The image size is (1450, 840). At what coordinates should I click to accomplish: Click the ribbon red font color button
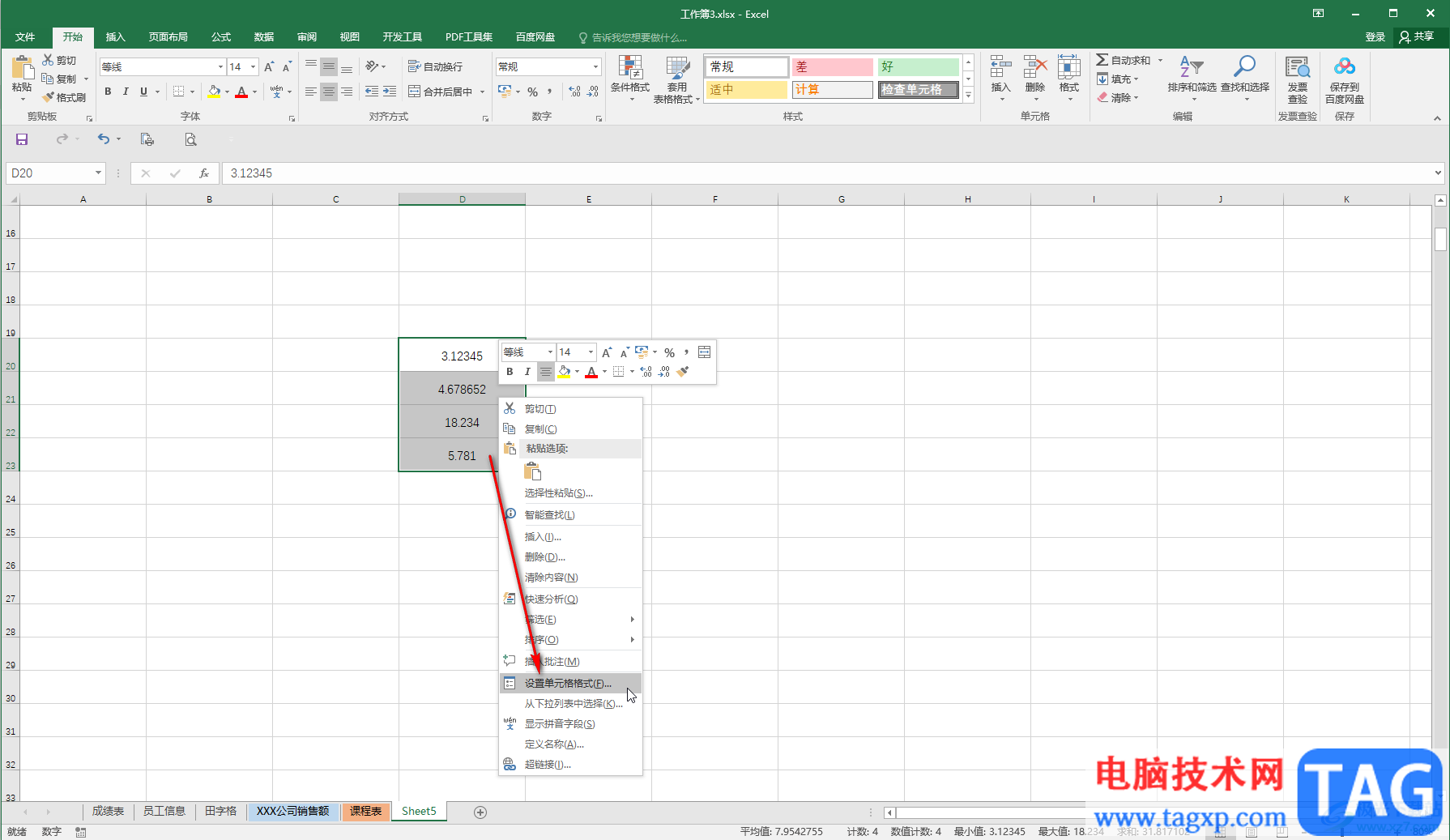point(241,92)
